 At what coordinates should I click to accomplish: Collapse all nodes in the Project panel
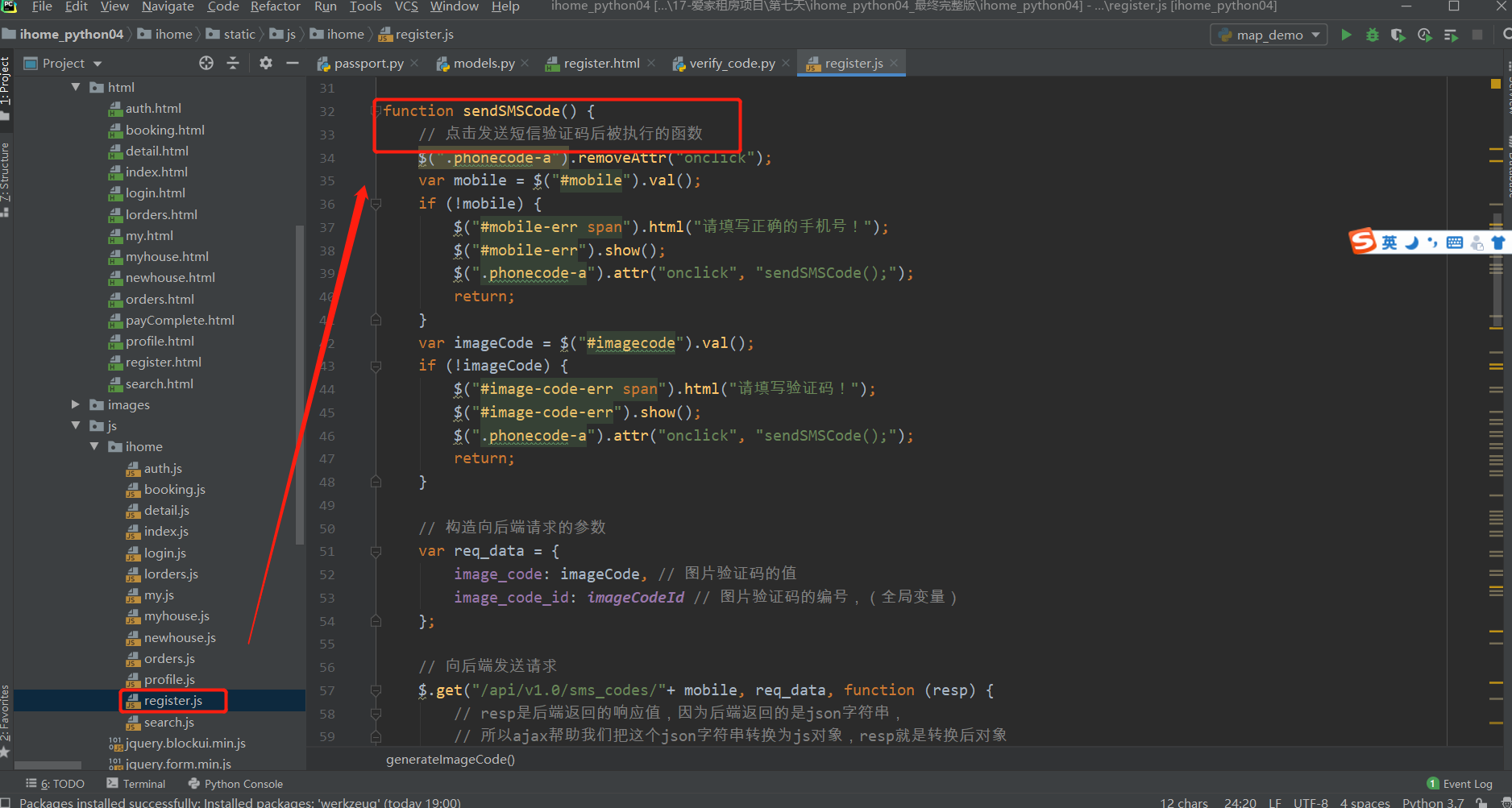(x=233, y=63)
